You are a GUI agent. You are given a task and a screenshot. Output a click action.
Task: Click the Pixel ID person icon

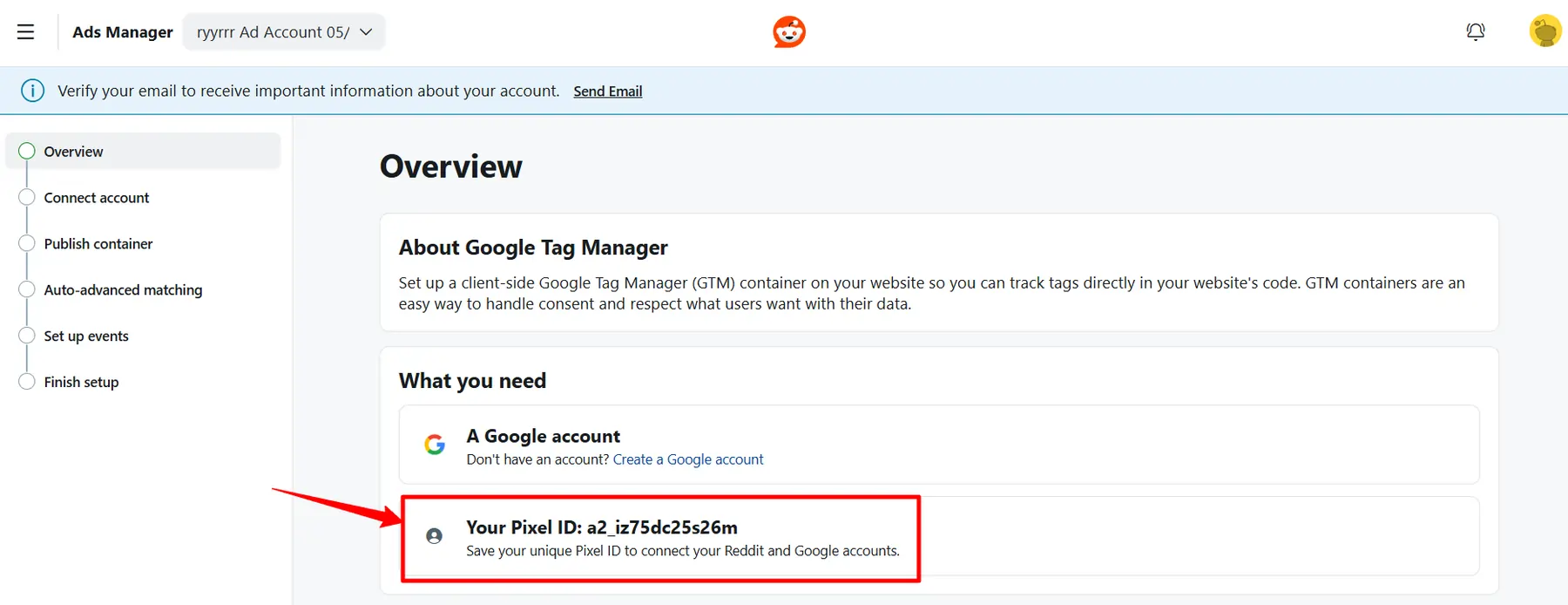tap(434, 536)
